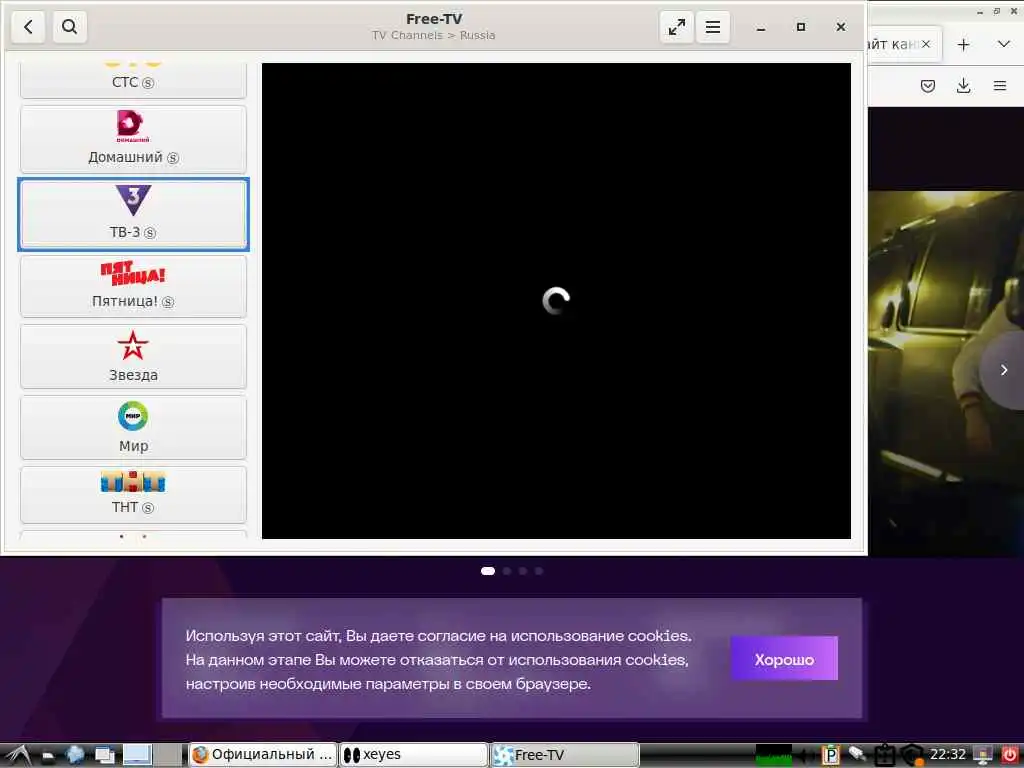Select the fourth carousel indicator dot
1024x768 pixels.
(x=539, y=571)
